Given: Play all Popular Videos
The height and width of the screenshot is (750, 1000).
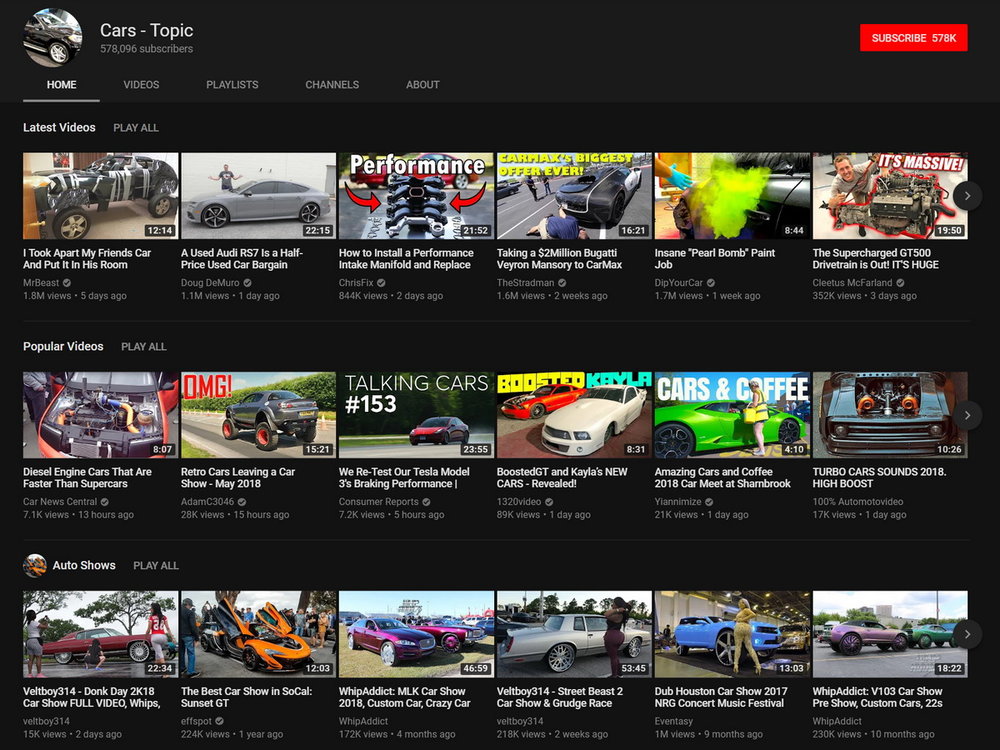Looking at the screenshot, I should 143,347.
